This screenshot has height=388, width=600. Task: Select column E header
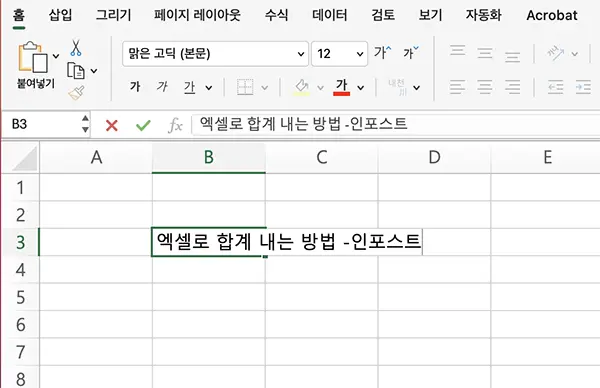point(547,157)
